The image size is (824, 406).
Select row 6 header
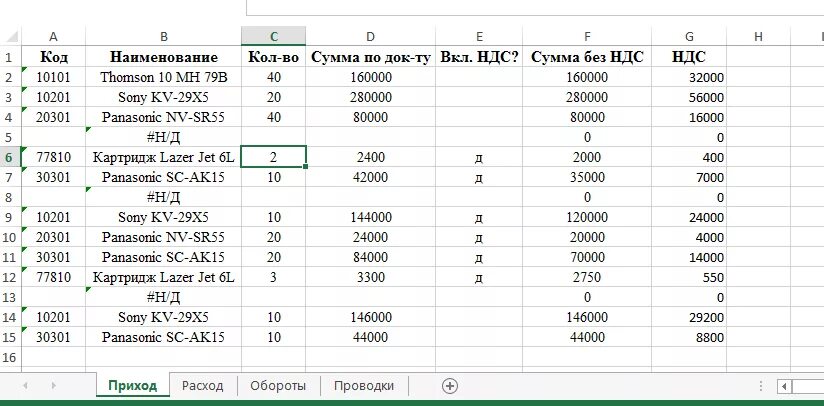(11, 158)
